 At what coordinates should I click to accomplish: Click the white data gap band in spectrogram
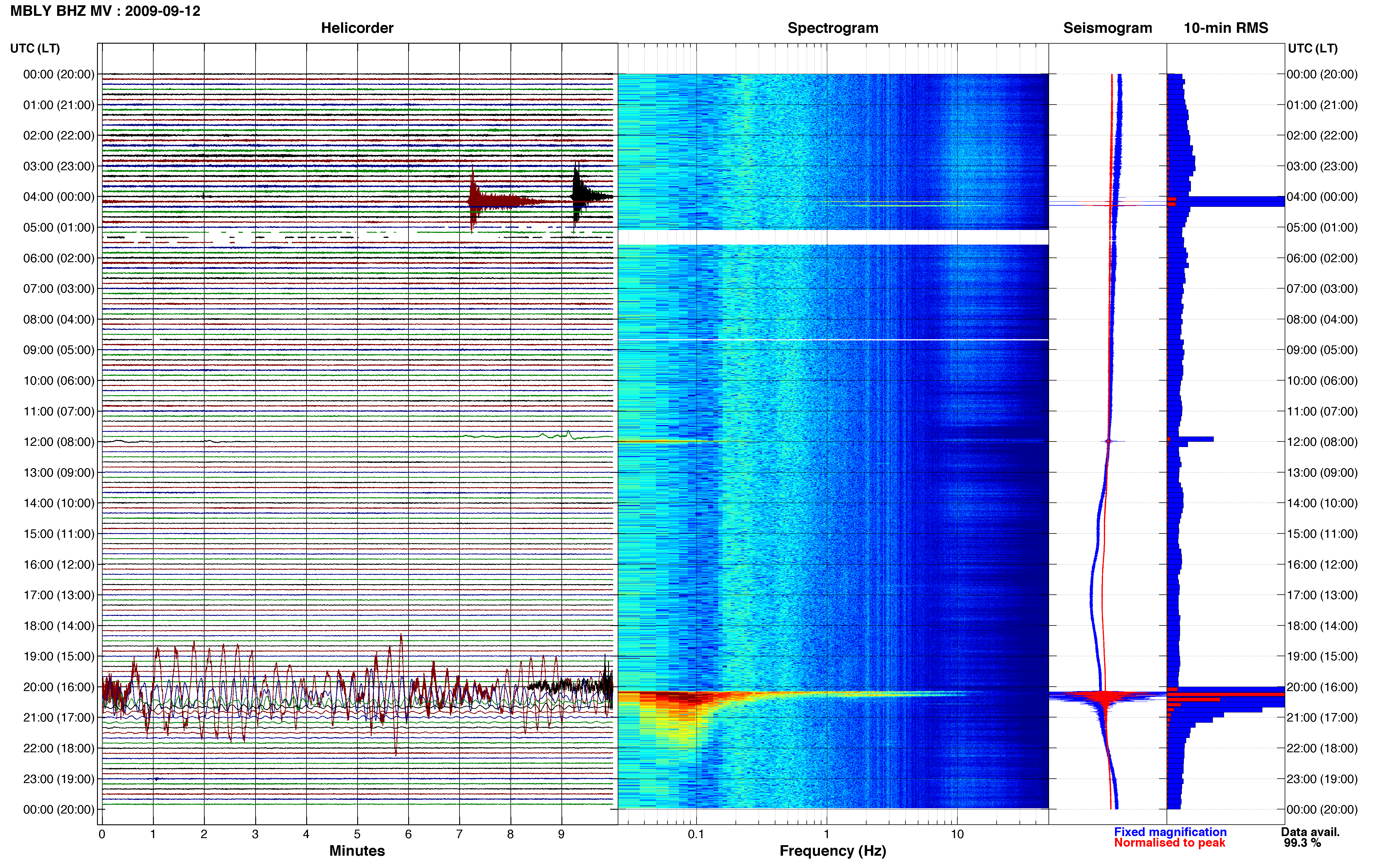(833, 238)
